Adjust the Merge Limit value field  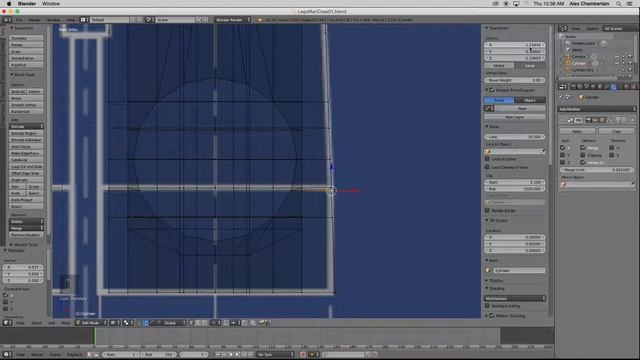coord(597,169)
